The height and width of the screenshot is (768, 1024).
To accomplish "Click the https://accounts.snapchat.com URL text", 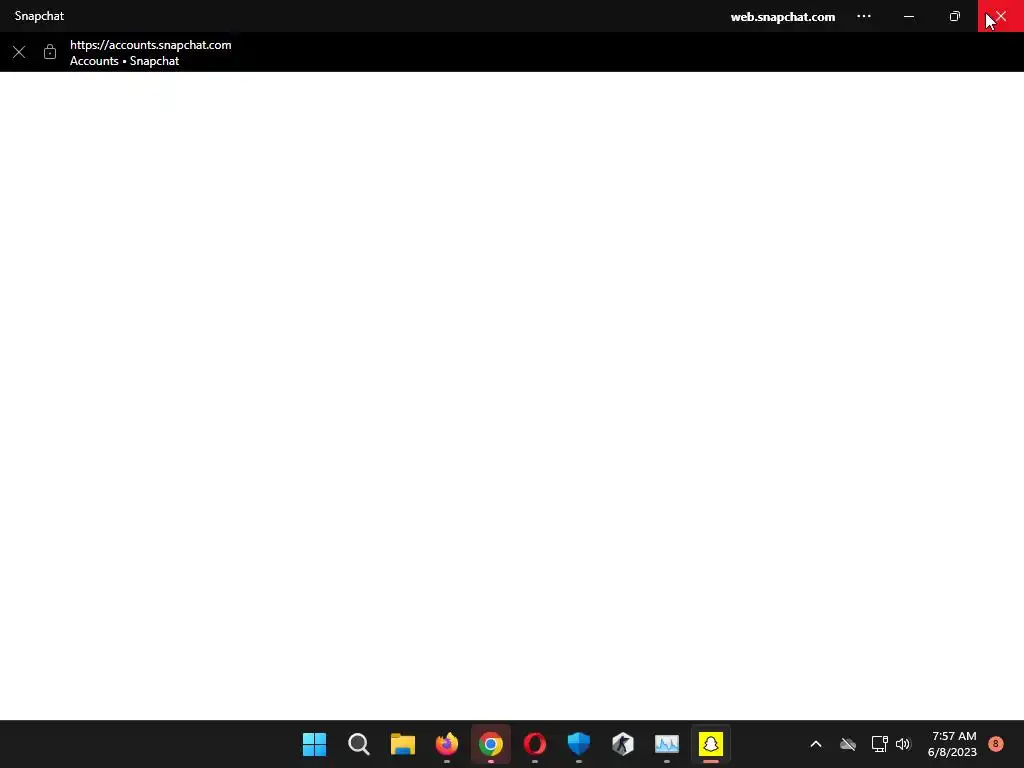I will (150, 44).
